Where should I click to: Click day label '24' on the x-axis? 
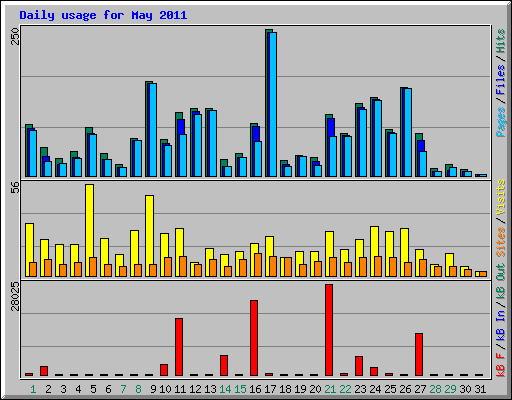tap(375, 389)
